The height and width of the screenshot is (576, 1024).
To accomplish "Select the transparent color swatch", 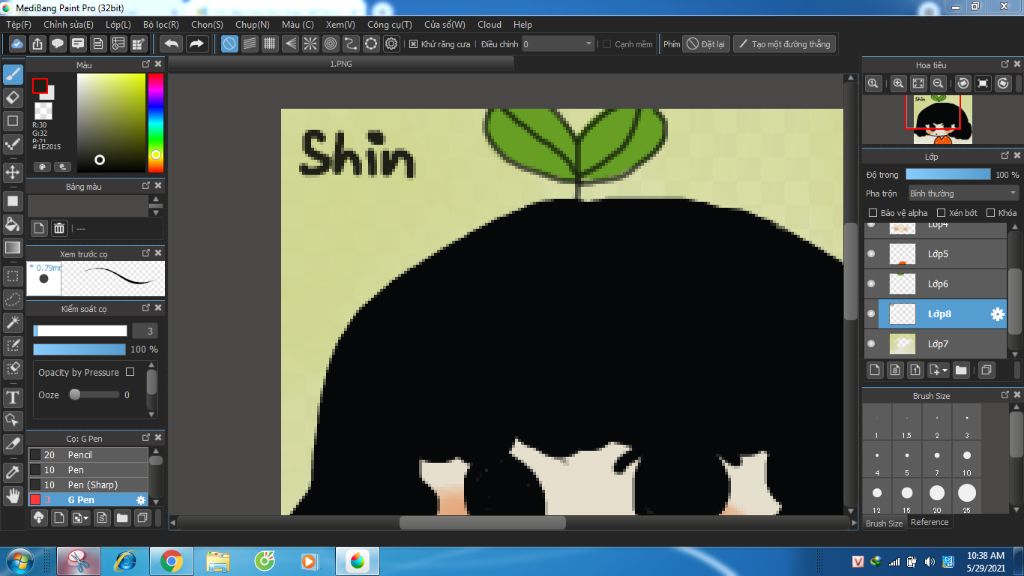I will coord(43,111).
